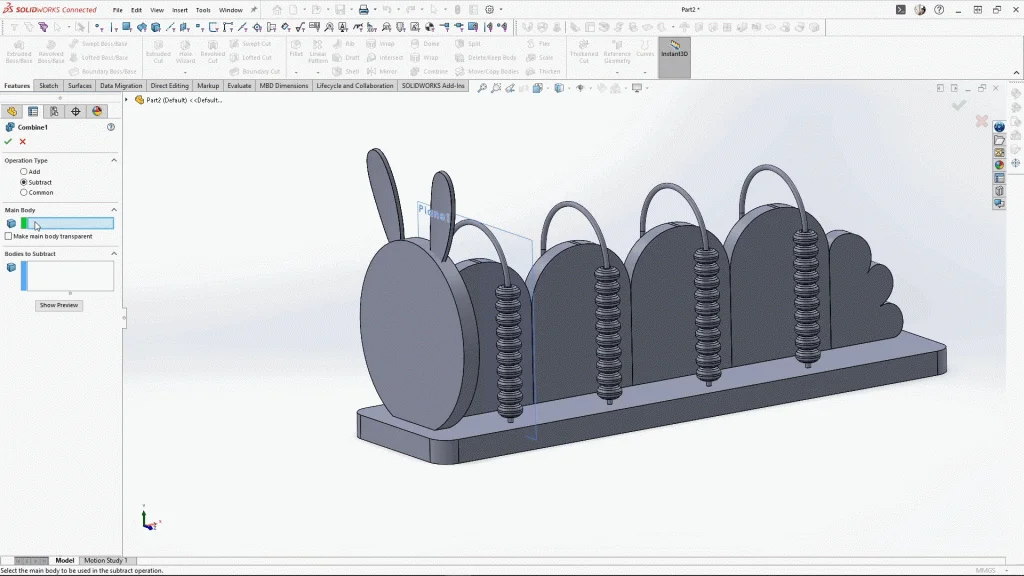The image size is (1024, 576).
Task: Switch to the Evaluate tab
Action: tap(239, 86)
